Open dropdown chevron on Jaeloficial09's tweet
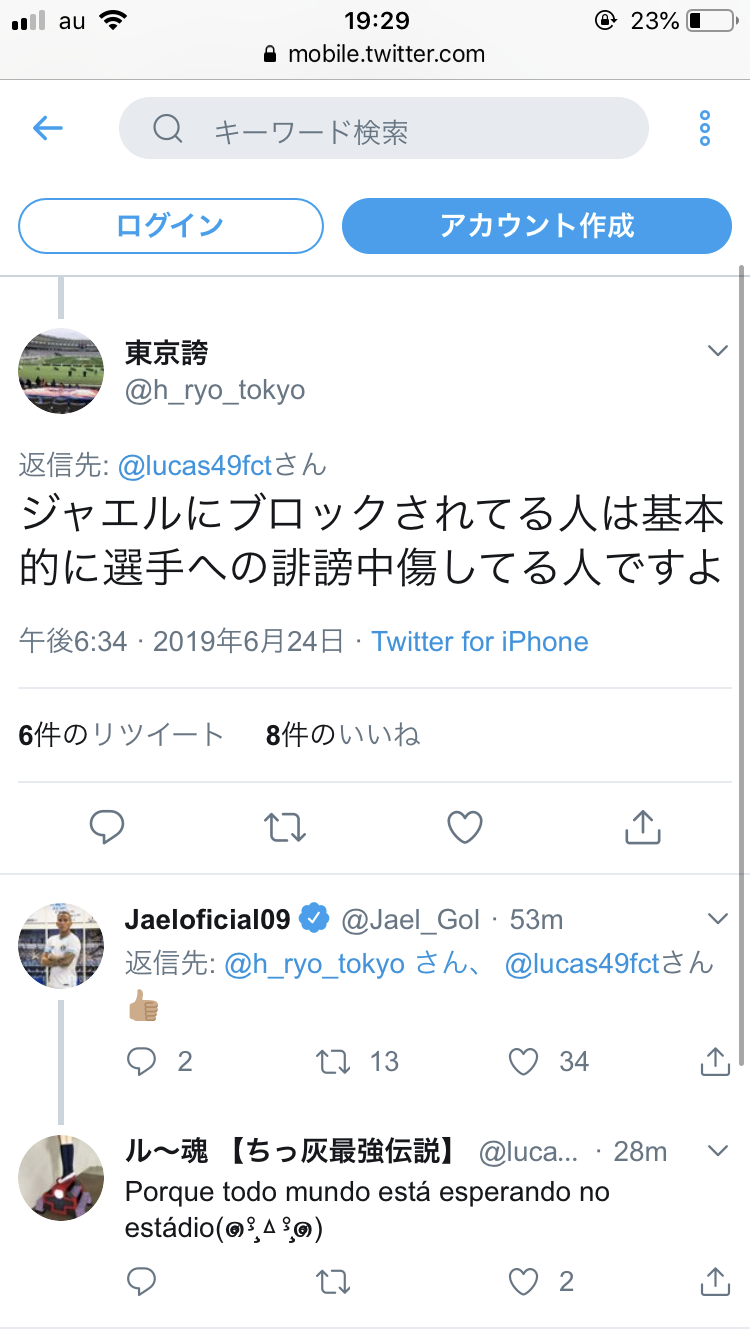The image size is (750, 1334). coord(717,918)
